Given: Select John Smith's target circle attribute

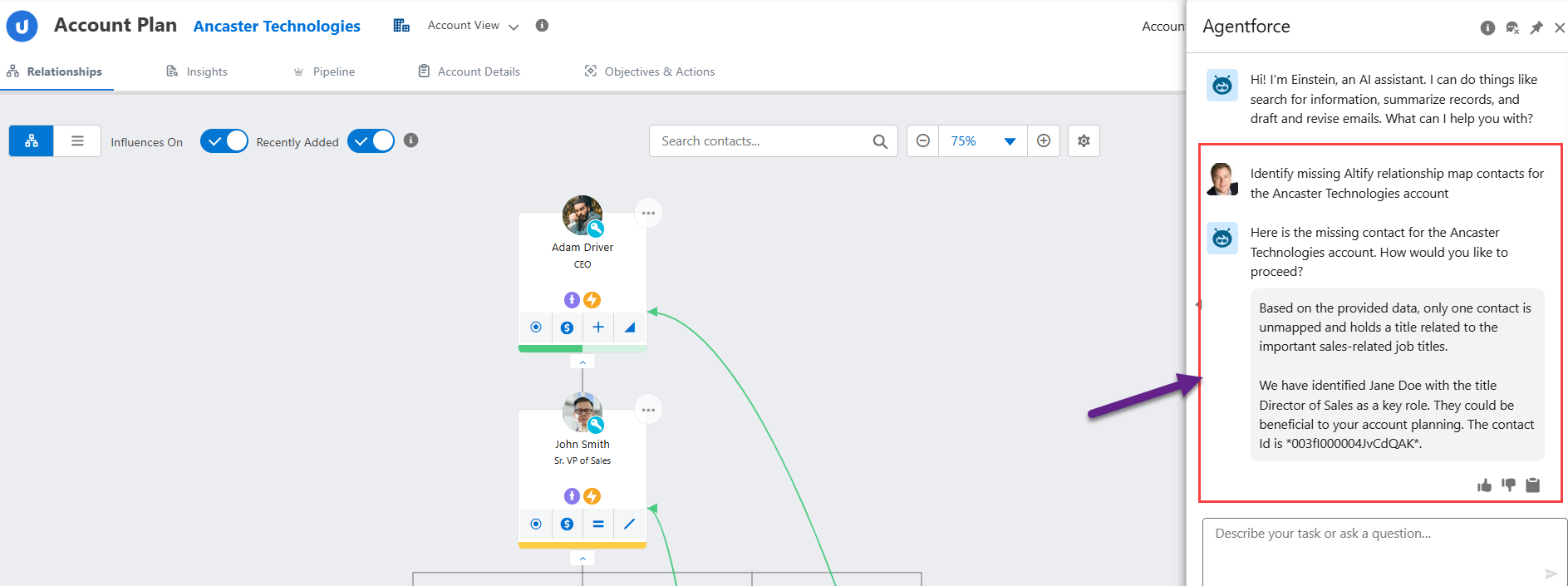Looking at the screenshot, I should pyautogui.click(x=536, y=524).
